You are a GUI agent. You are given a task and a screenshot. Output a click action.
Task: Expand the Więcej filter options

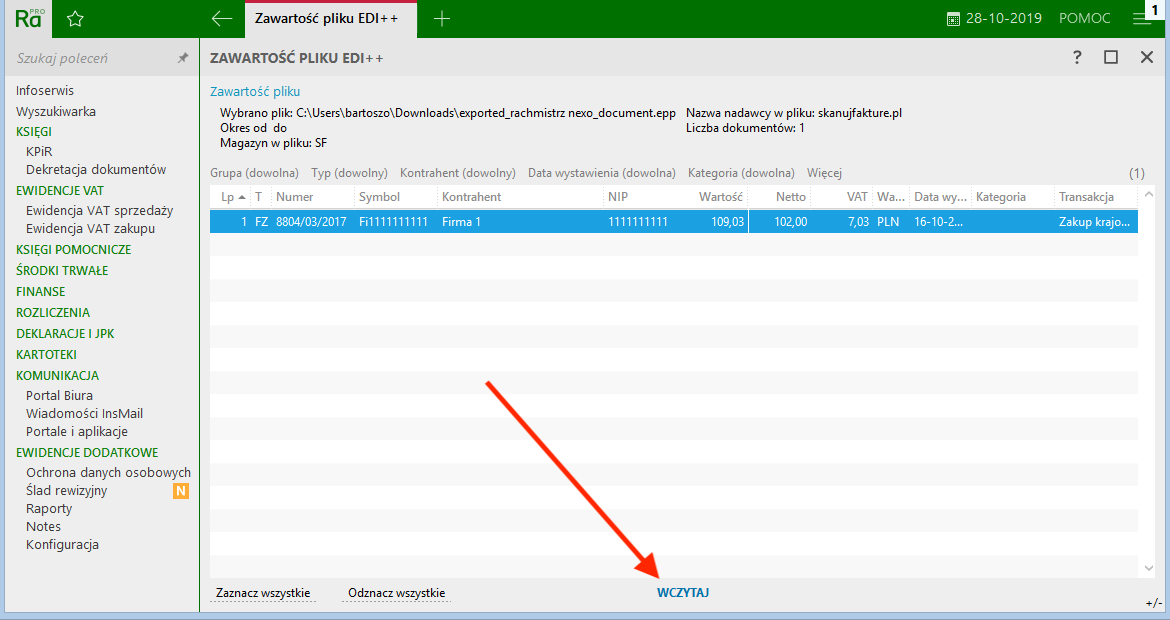tap(824, 172)
